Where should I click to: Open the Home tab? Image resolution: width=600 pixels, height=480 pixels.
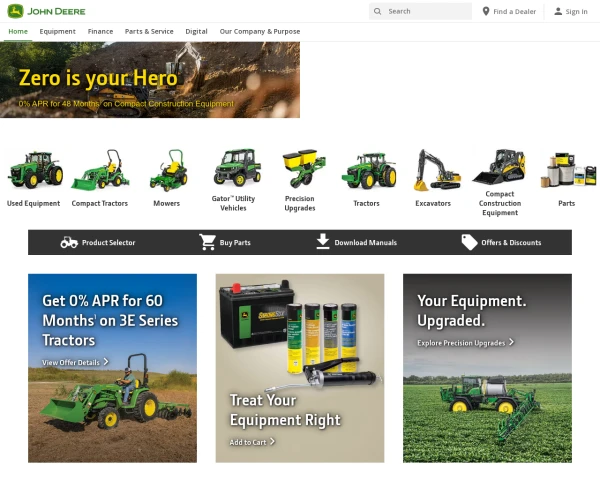(18, 31)
